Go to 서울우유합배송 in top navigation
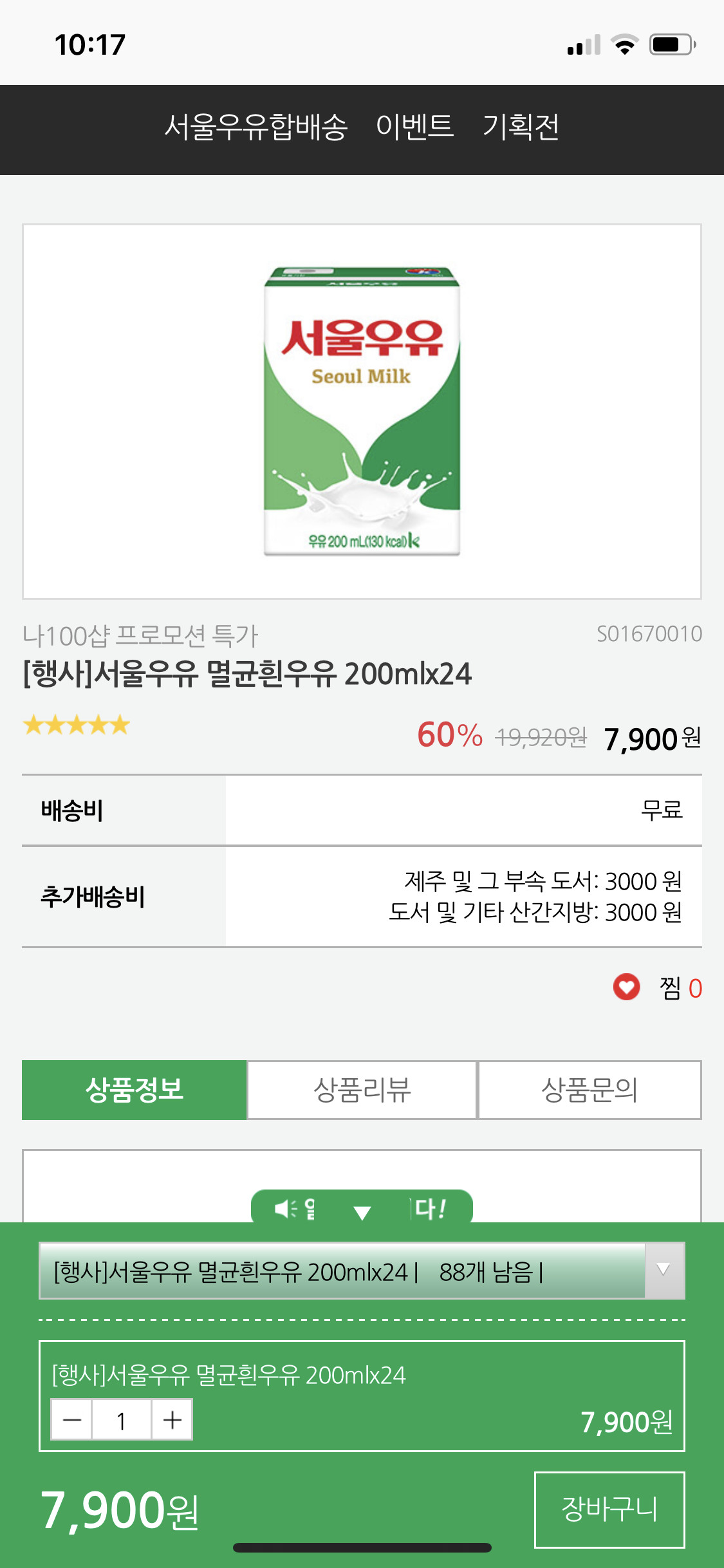 256,127
